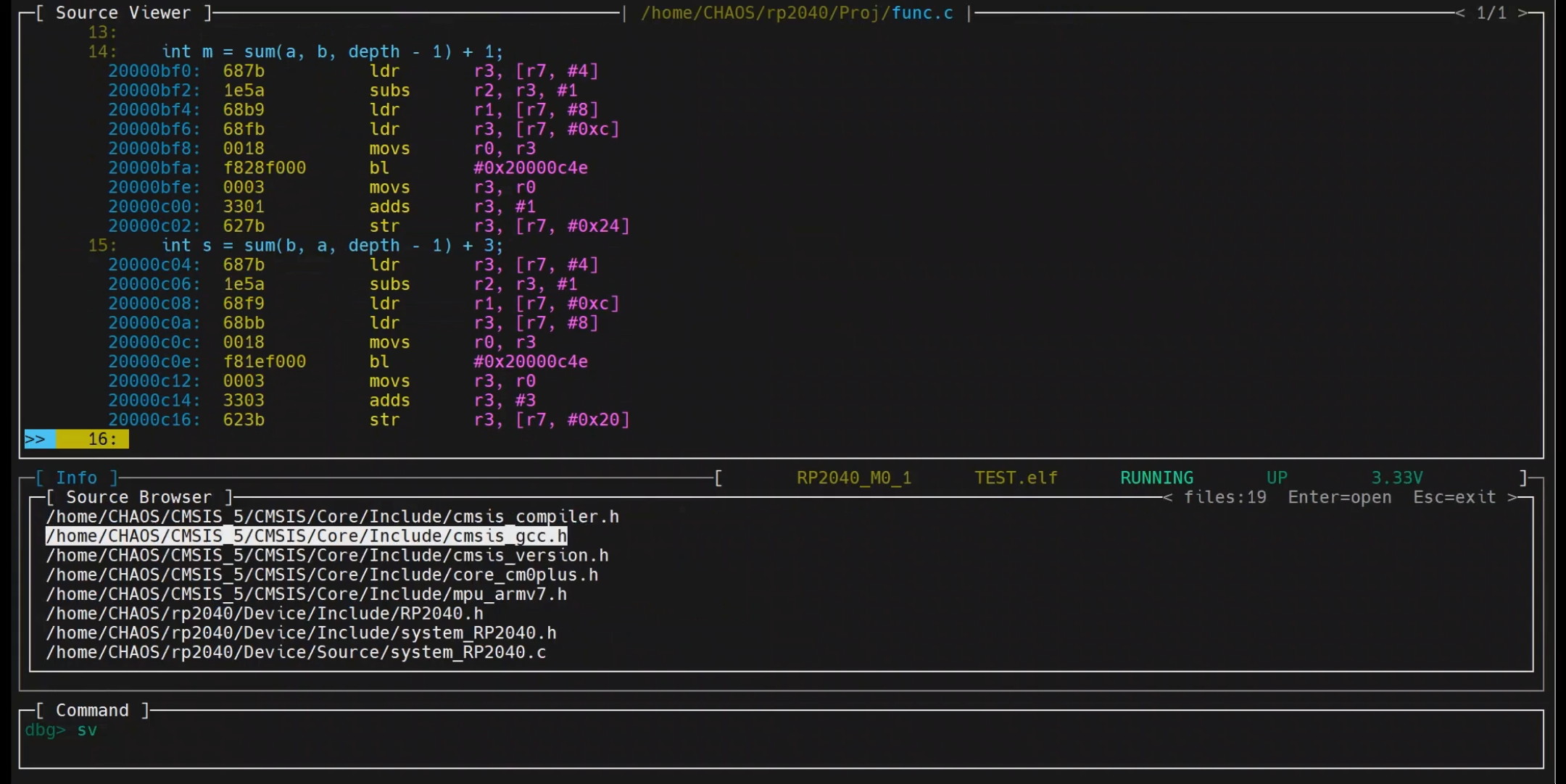Viewport: 1566px width, 784px height.
Task: Click the Source Viewer panel title
Action: [x=123, y=13]
